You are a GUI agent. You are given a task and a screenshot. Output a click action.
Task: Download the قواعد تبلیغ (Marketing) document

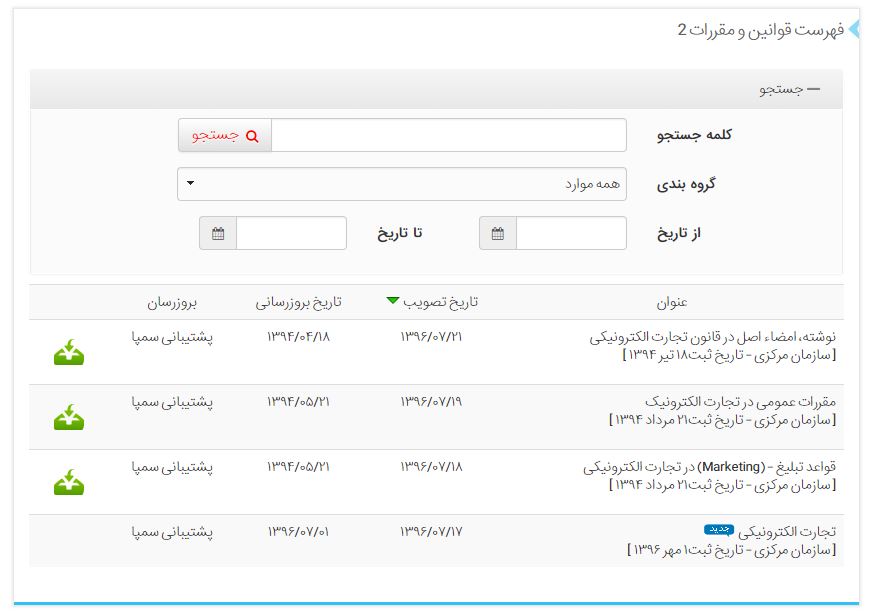68,482
